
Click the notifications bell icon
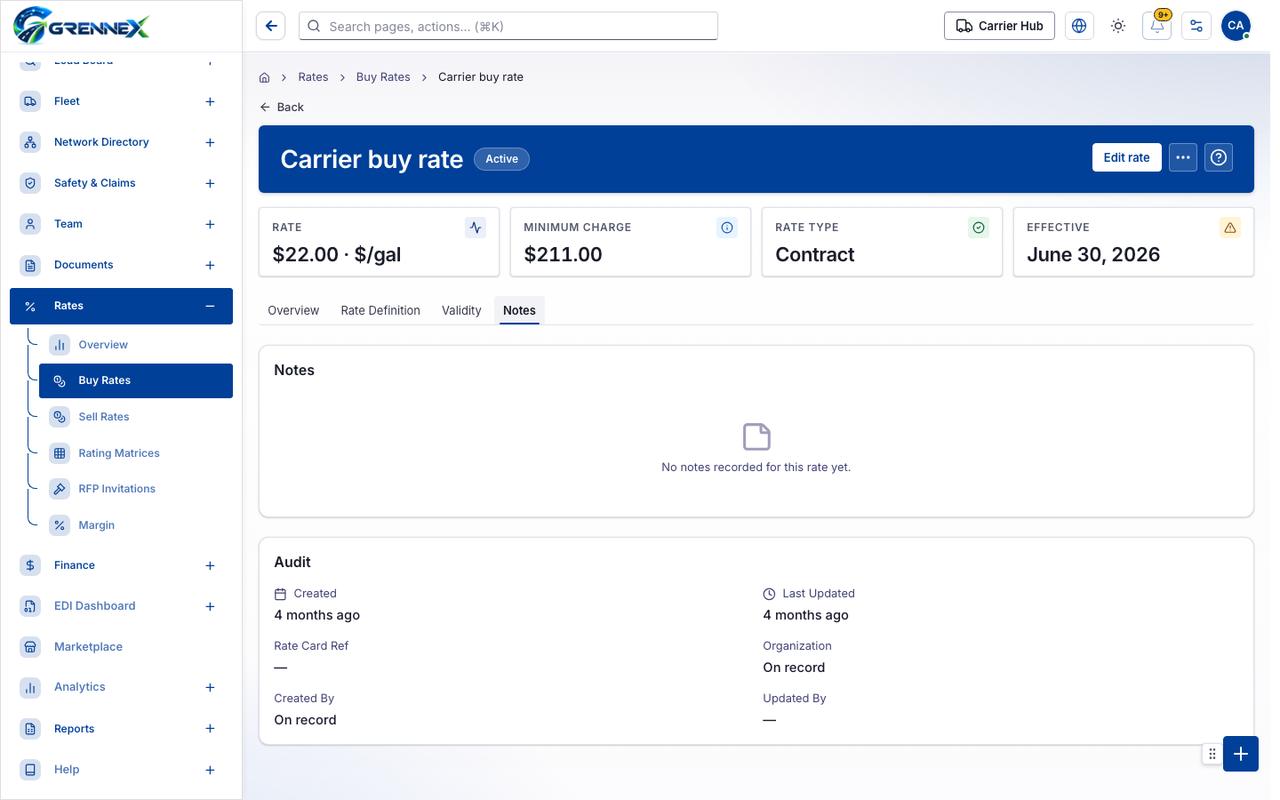click(x=1157, y=26)
